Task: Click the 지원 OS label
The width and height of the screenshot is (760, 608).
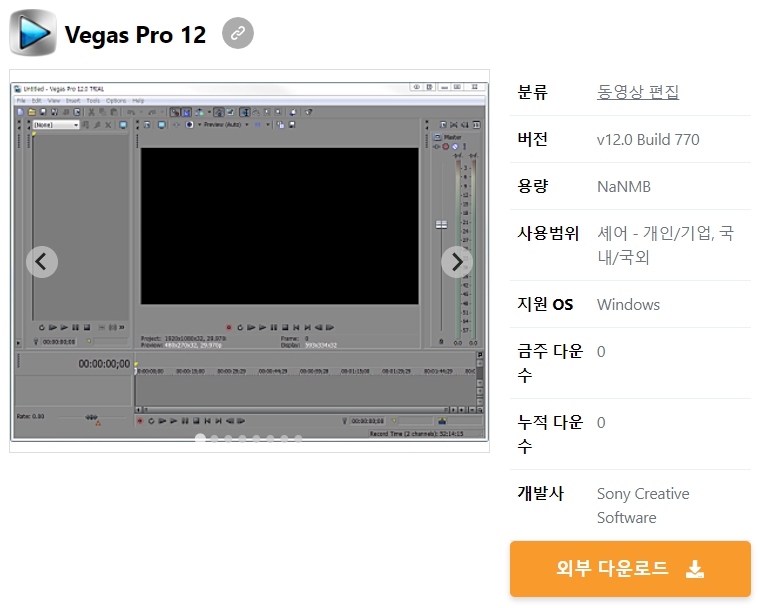Action: tap(545, 304)
